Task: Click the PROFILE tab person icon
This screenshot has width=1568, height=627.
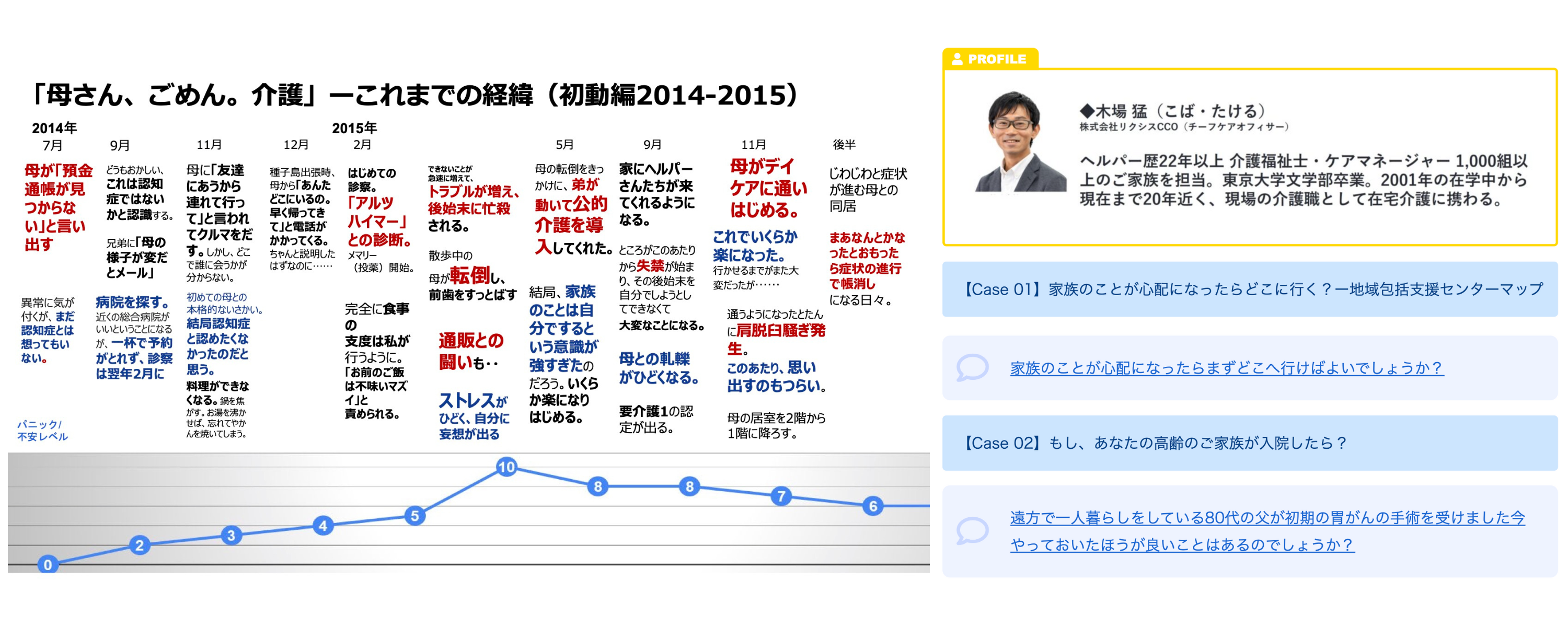Action: 957,59
